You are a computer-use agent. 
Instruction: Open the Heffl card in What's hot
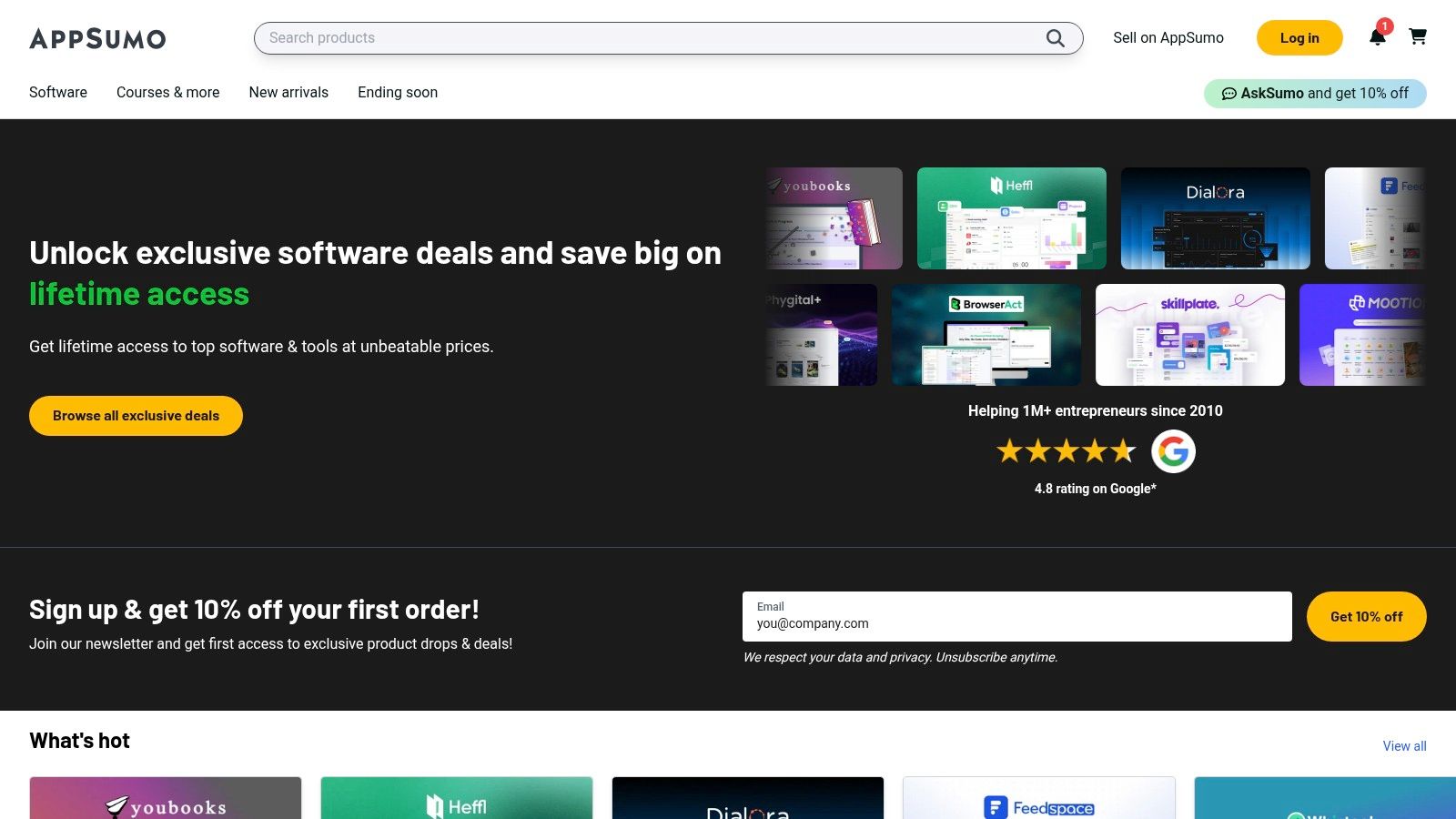tap(457, 798)
